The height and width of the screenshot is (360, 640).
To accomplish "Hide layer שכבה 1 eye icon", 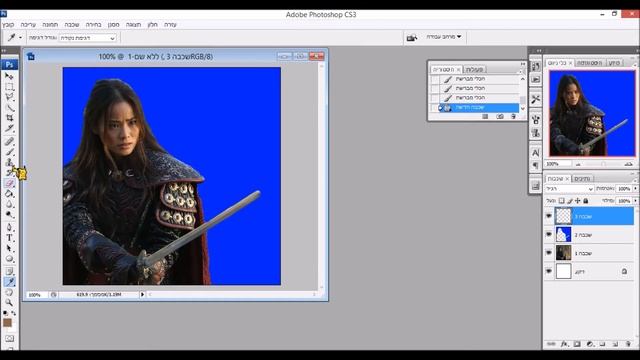I will click(x=549, y=253).
